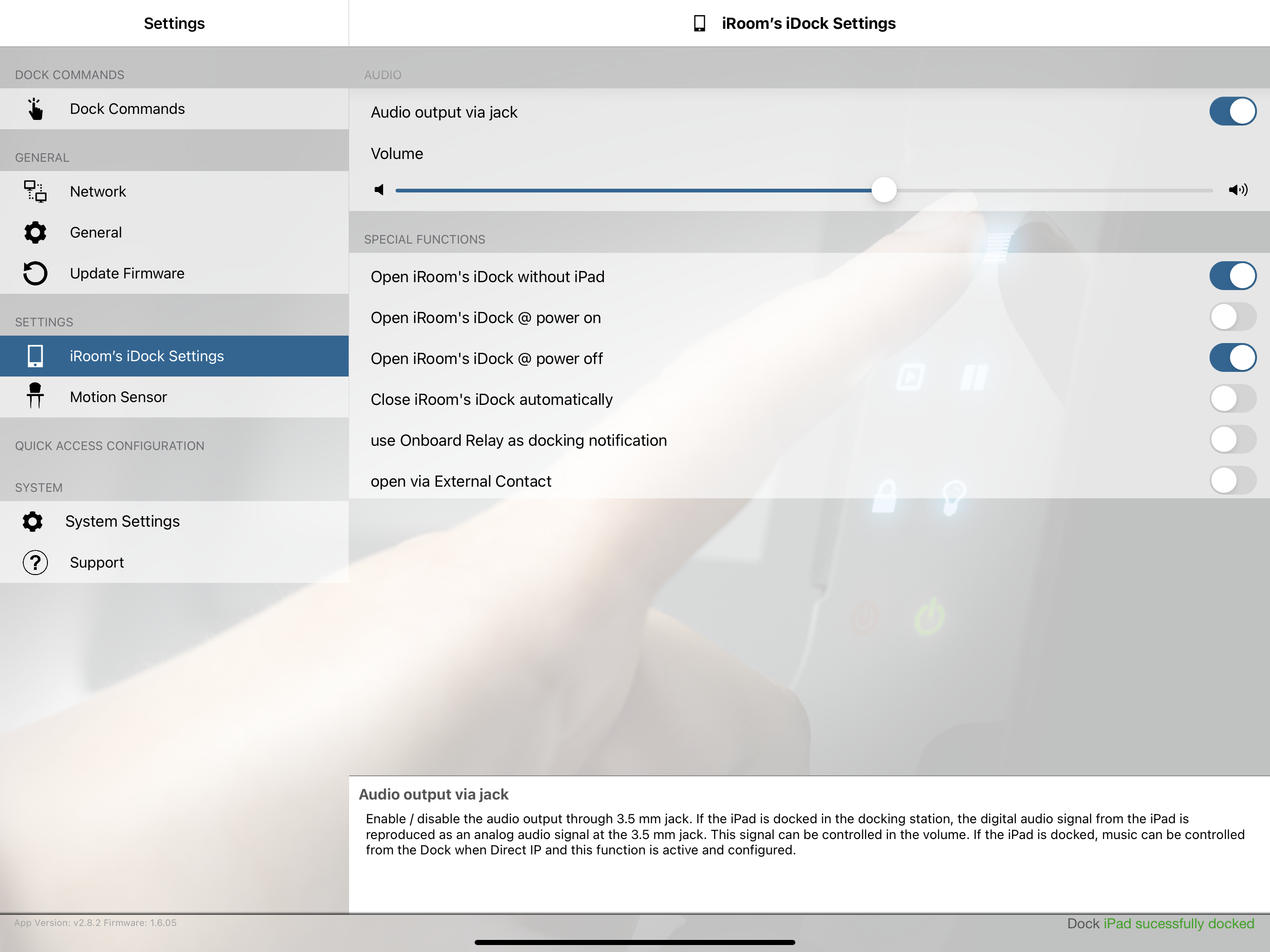Select Update Firmware in sidebar
The width and height of the screenshot is (1270, 952).
tap(174, 273)
